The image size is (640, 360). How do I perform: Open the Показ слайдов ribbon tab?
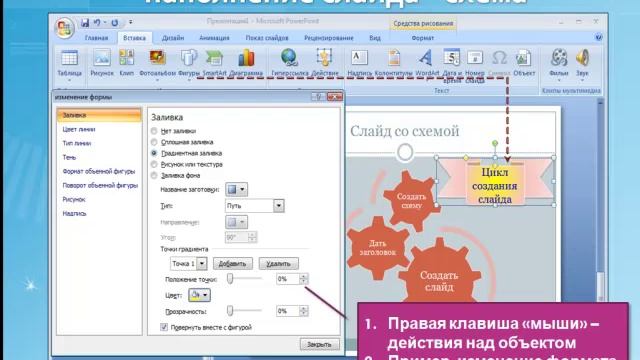267,38
